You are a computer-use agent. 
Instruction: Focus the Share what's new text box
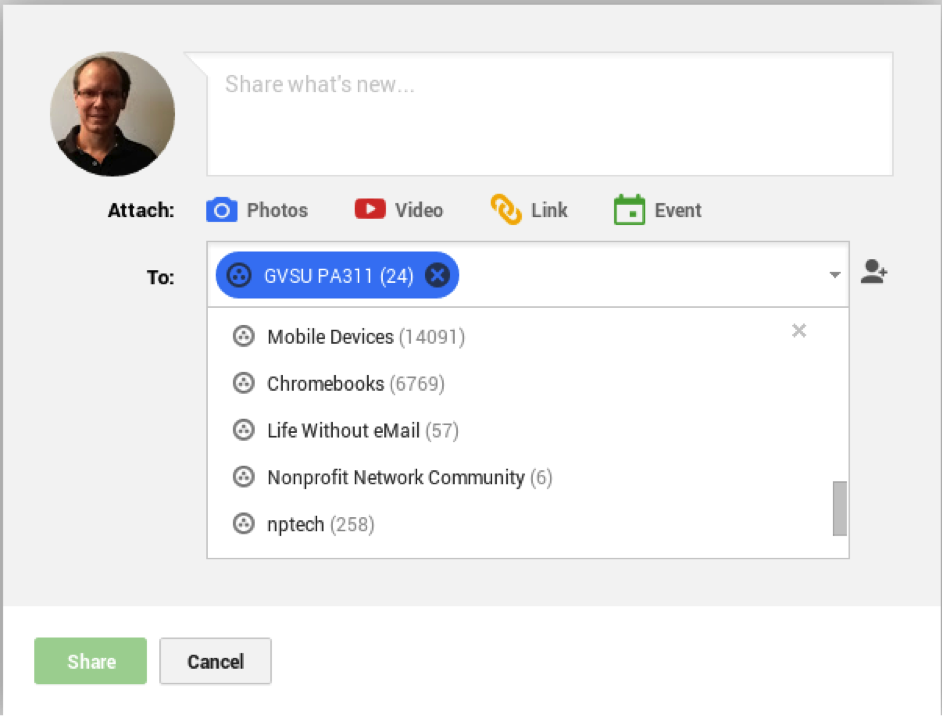(549, 115)
